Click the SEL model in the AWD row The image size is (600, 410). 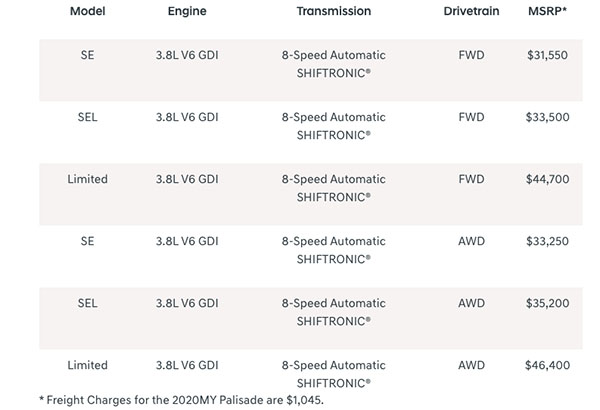(87, 303)
